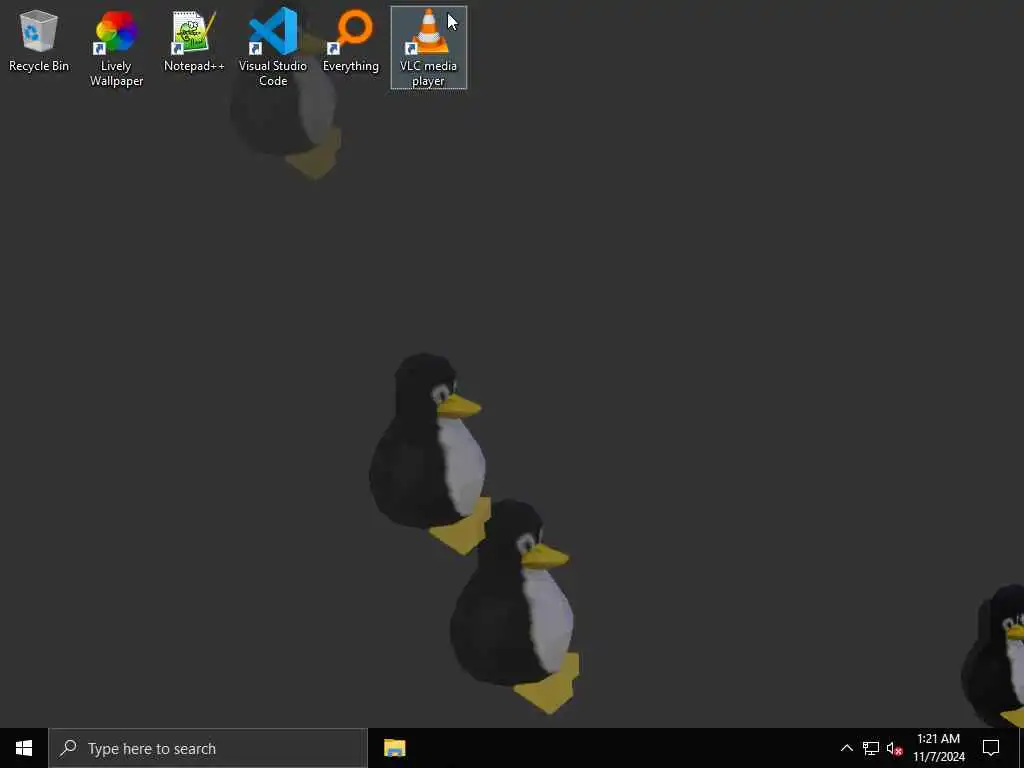Click the taskbar search box
This screenshot has width=1024, height=768.
tap(208, 748)
